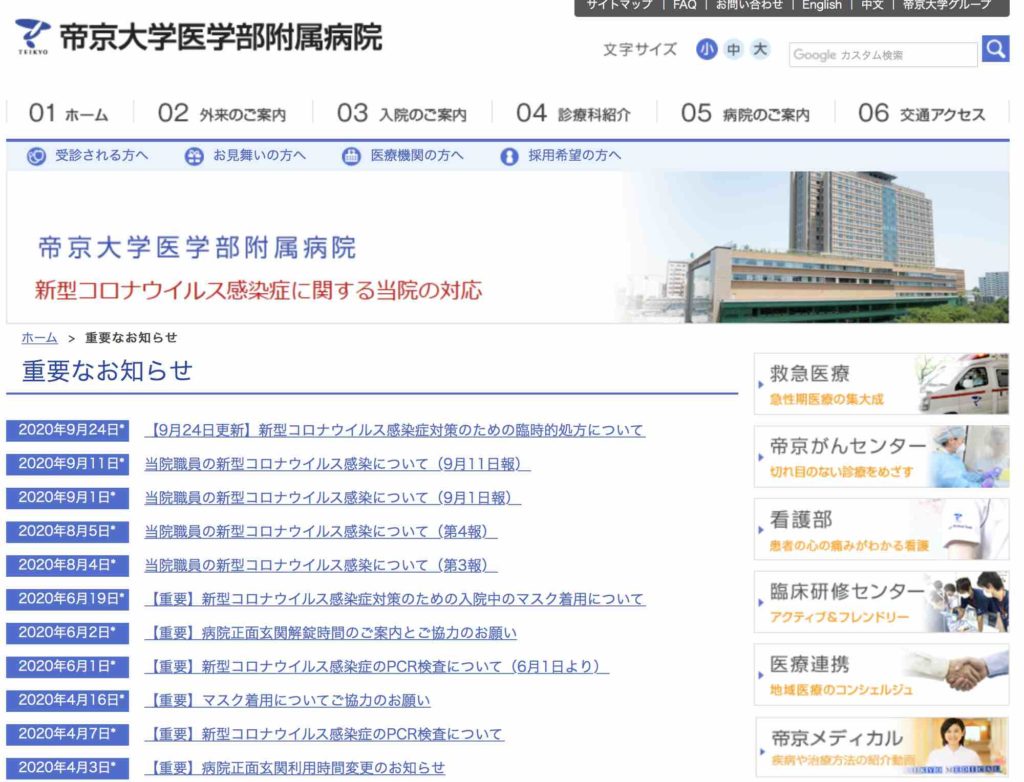Click the 重要なお知らせ page heading
Screen dimensions: 1024x782
[108, 370]
